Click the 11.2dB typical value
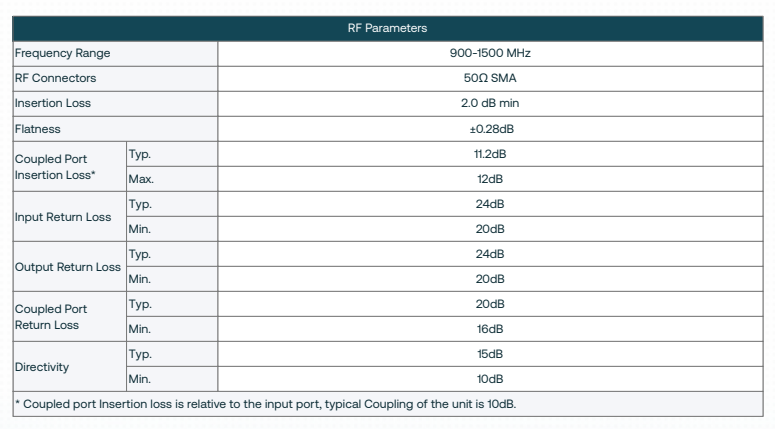The width and height of the screenshot is (775, 429). 490,154
